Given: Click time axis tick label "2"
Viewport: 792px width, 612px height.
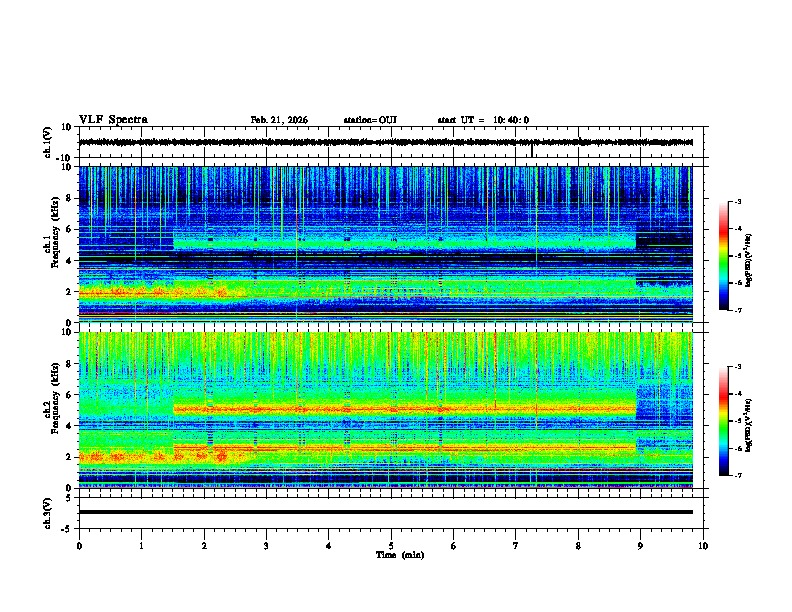Looking at the screenshot, I should coord(204,546).
